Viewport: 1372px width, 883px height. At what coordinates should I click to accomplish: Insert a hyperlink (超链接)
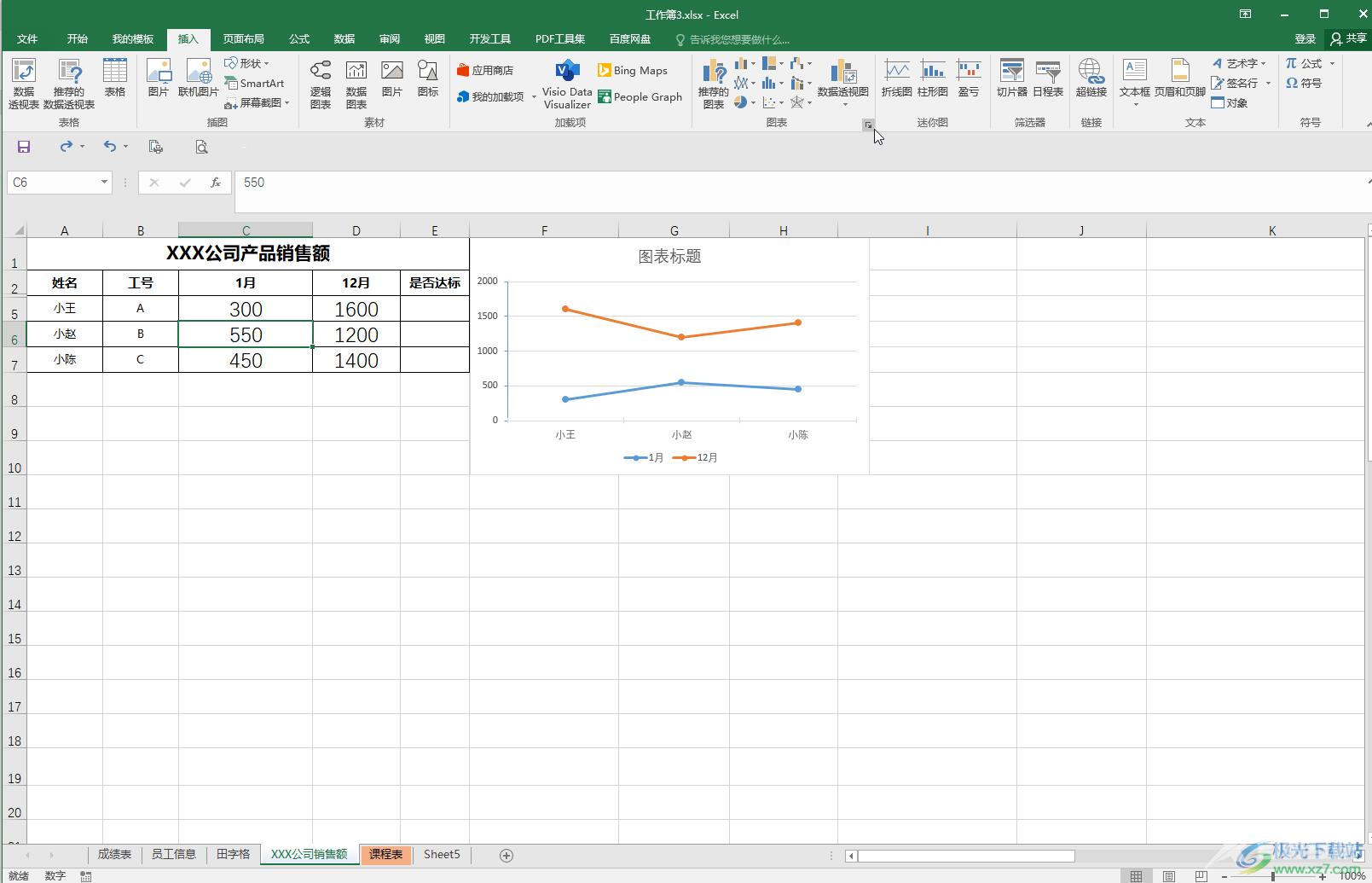tap(1091, 78)
